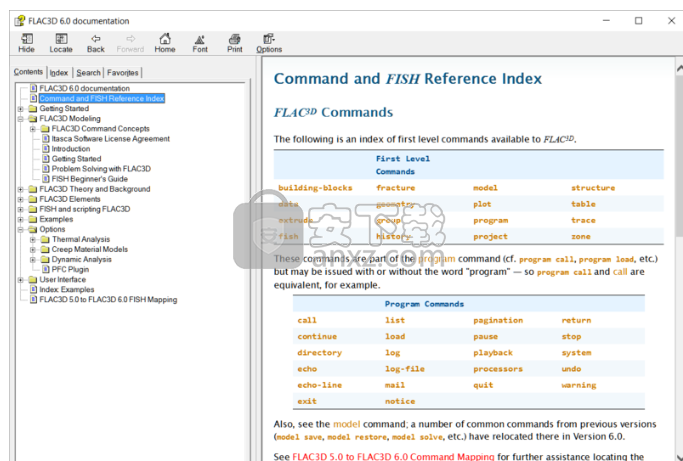Screen dimensions: 683x461
Task: Open the Index Examples page
Action: pyautogui.click(x=67, y=289)
